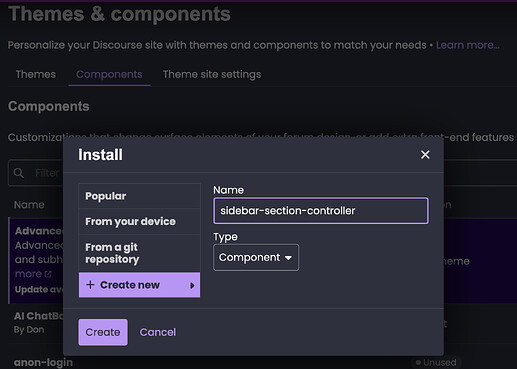Close the Install dialog with X icon
517x369 pixels.
pos(425,155)
